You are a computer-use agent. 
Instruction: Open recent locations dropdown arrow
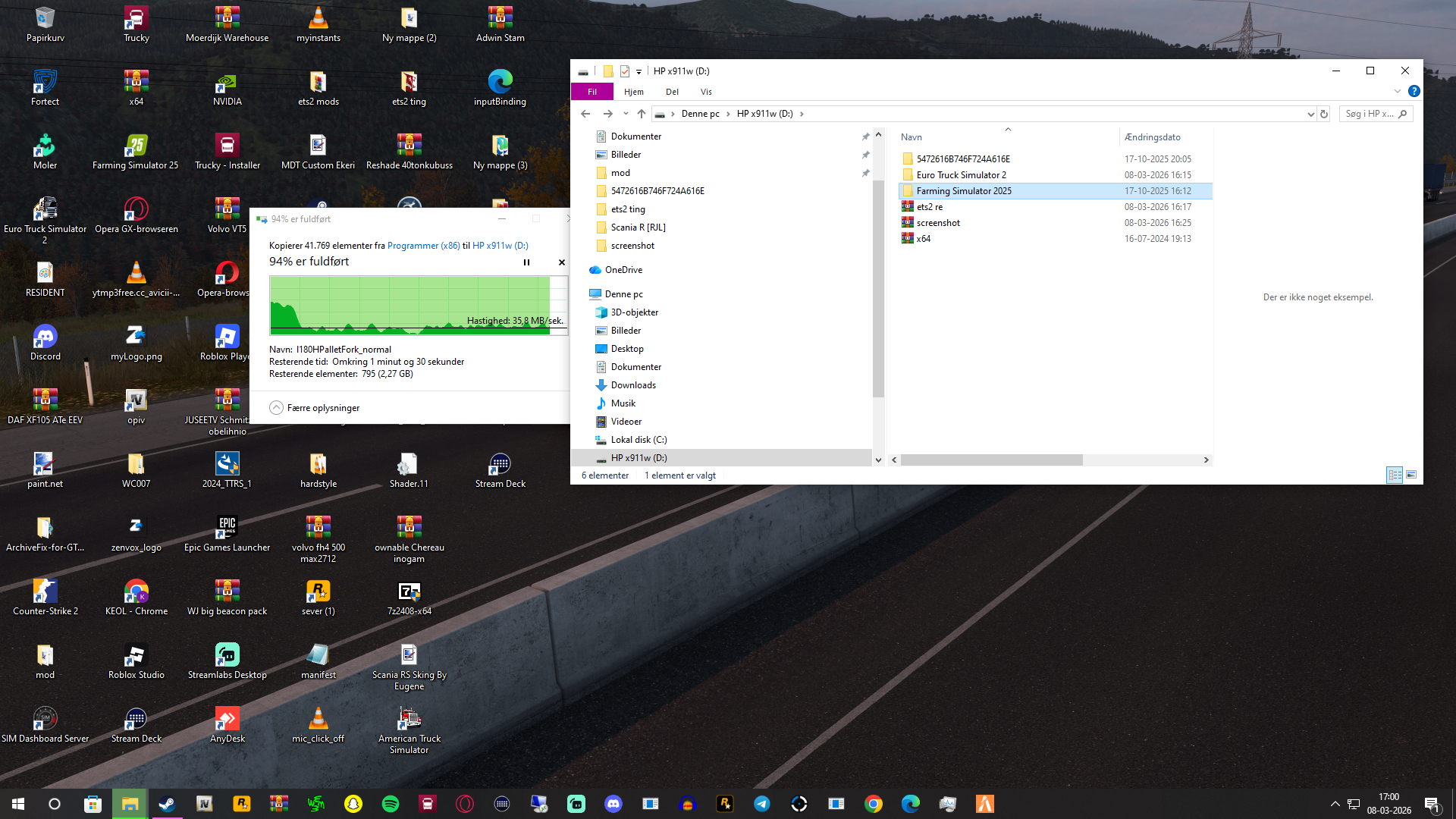point(626,114)
